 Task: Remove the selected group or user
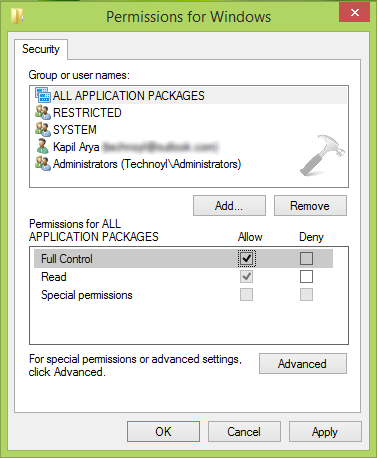click(x=310, y=206)
